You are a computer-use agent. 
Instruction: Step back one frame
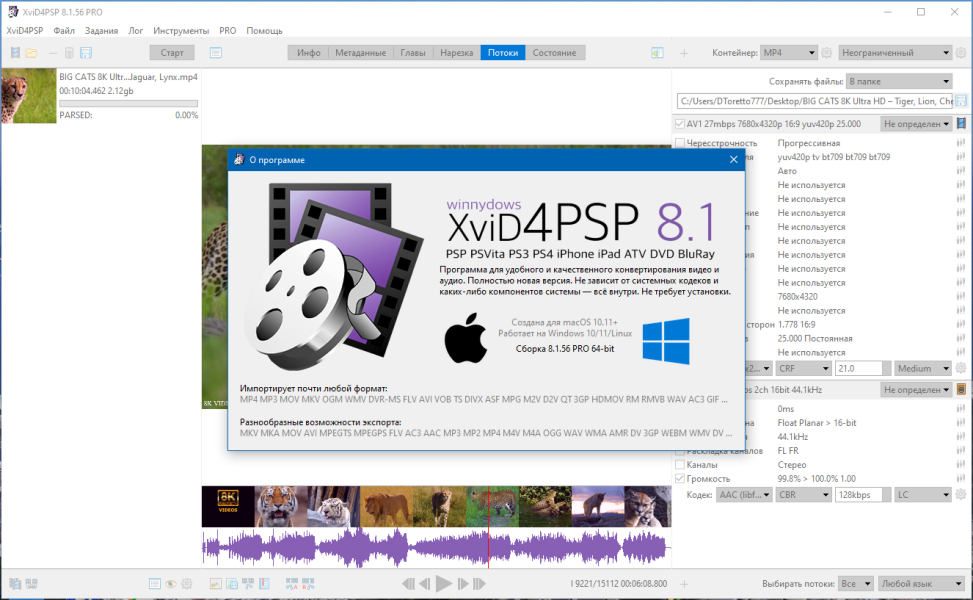425,583
